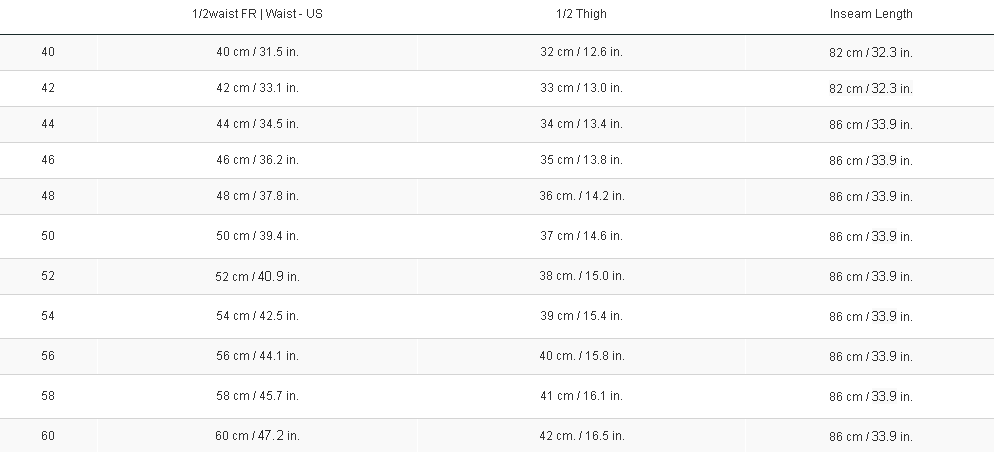994x452 pixels.
Task: Click waist cell "54 cm / 42.5 in."
Action: (257, 316)
